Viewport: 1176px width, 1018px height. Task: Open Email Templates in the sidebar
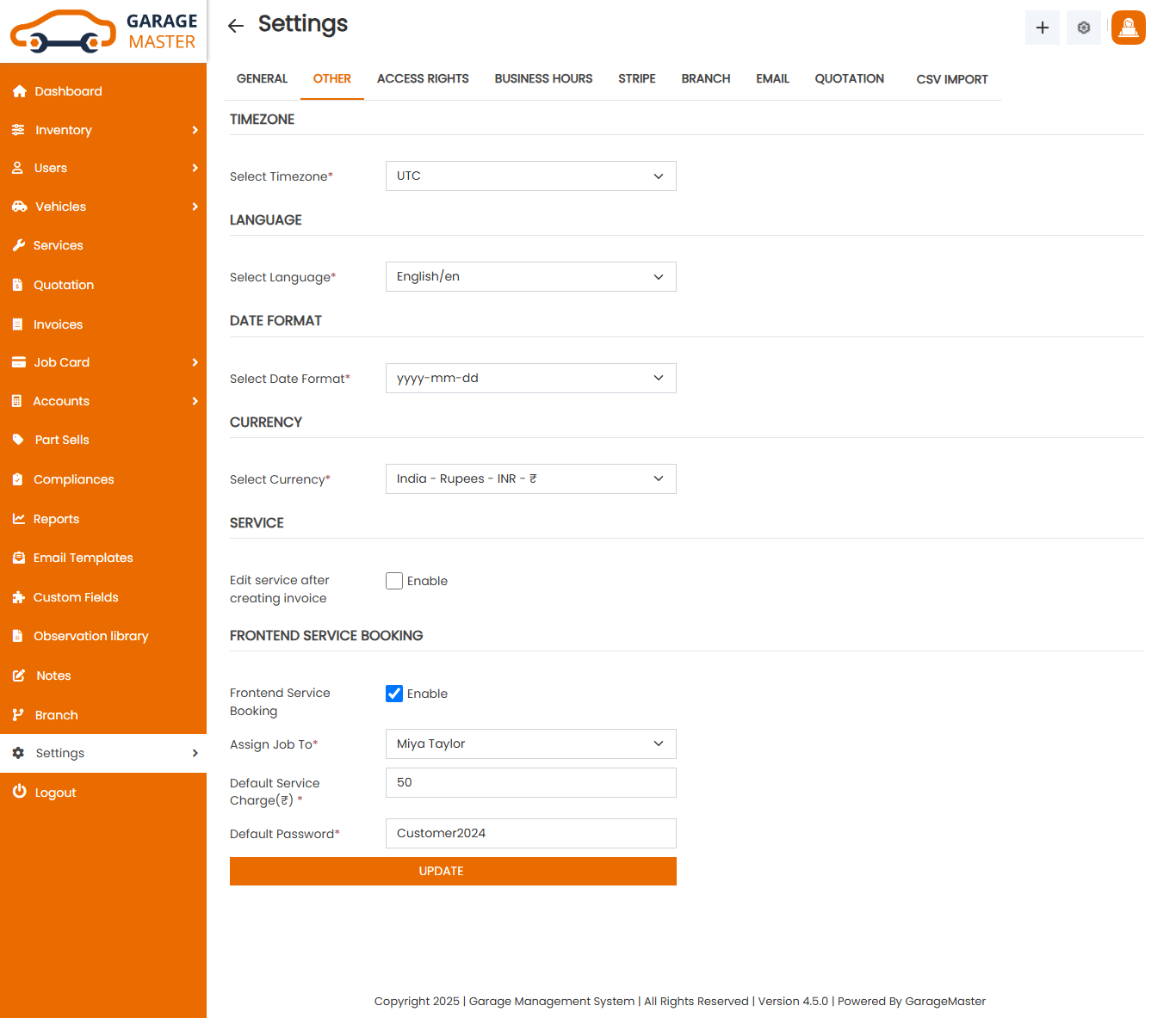tap(83, 558)
